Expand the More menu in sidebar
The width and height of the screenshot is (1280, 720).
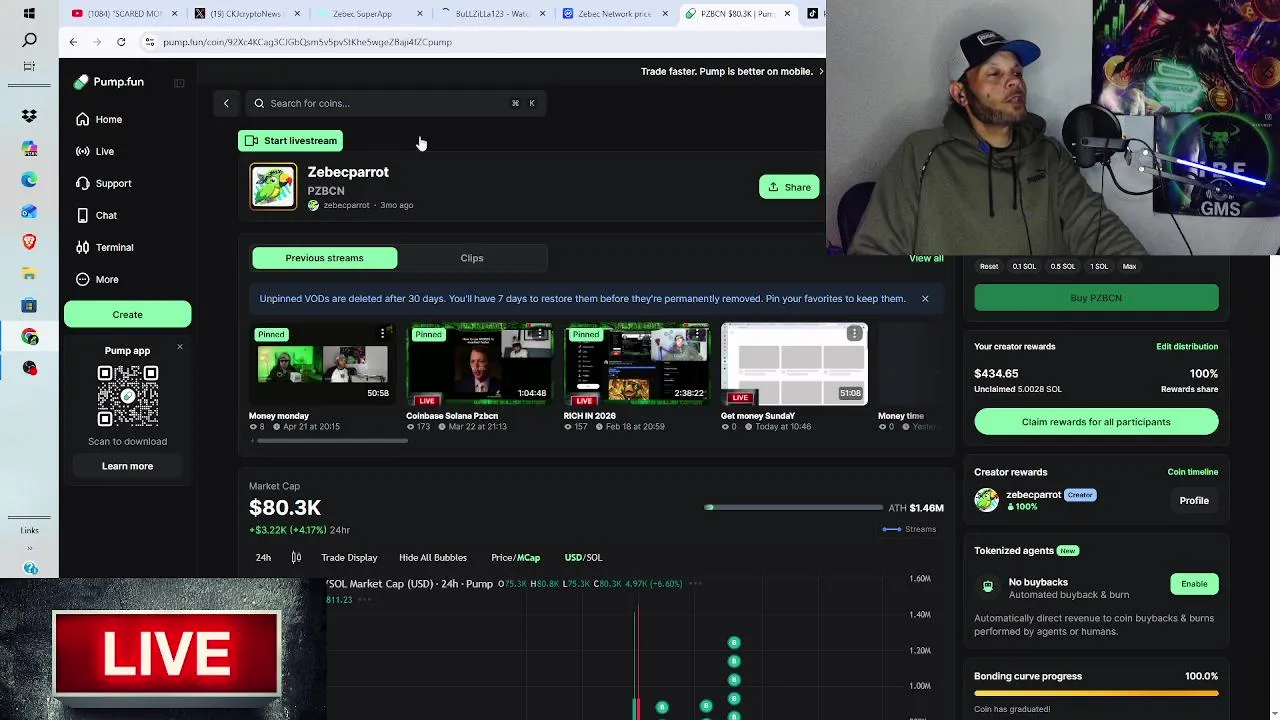pos(98,279)
